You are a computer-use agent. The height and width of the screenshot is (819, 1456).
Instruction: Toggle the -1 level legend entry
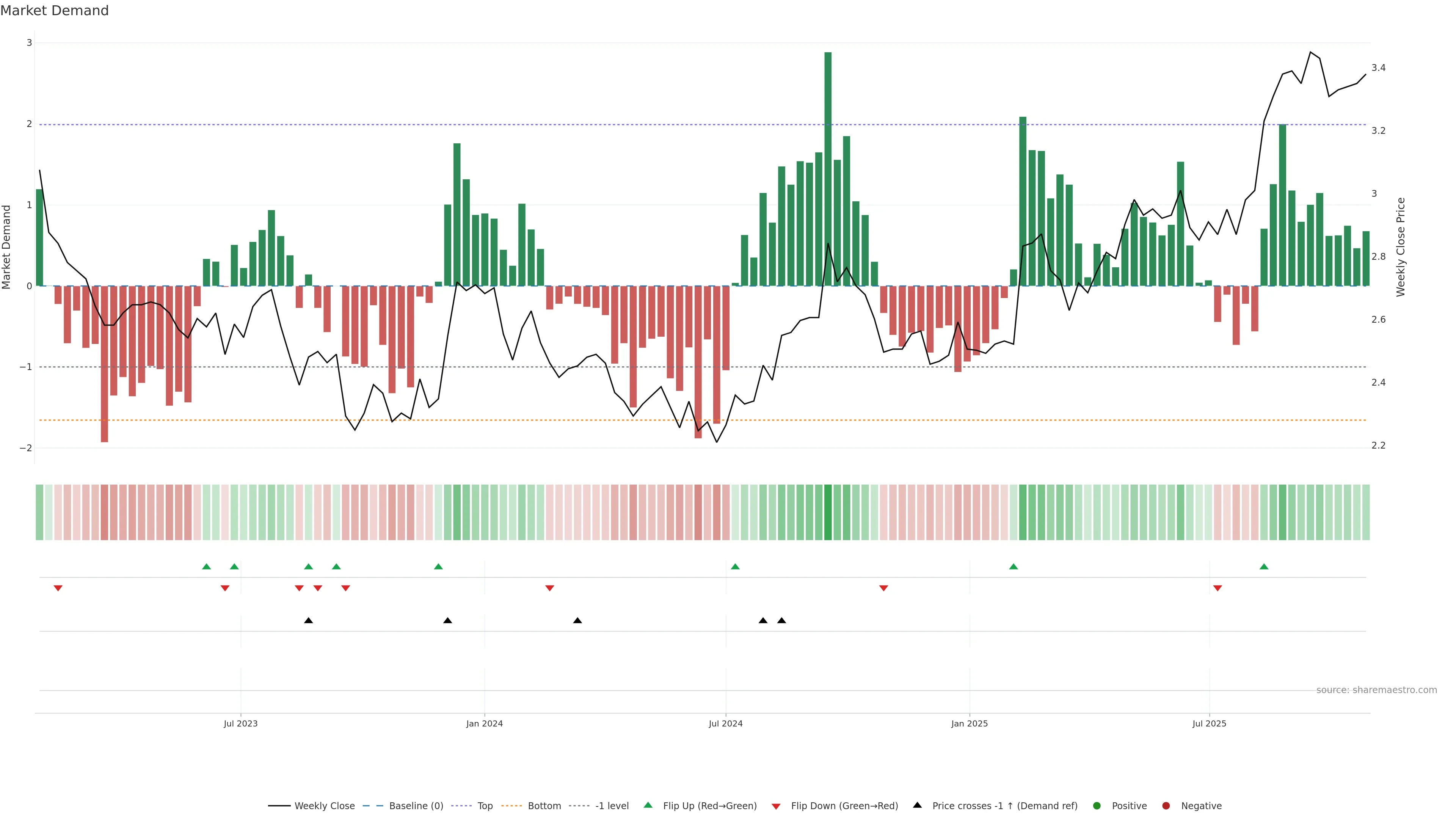(x=612, y=805)
